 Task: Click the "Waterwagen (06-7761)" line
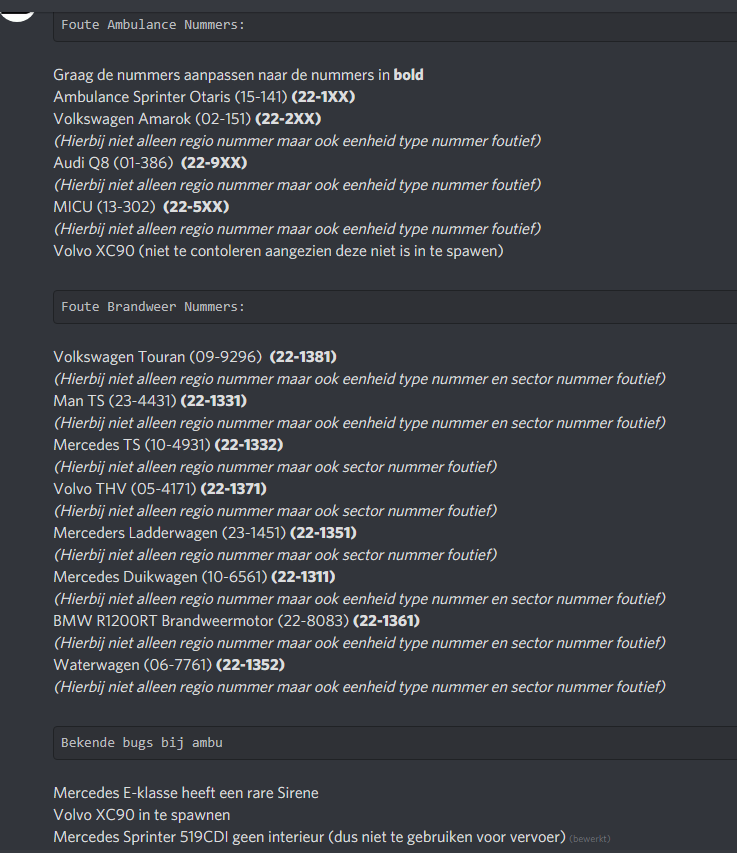coord(132,665)
